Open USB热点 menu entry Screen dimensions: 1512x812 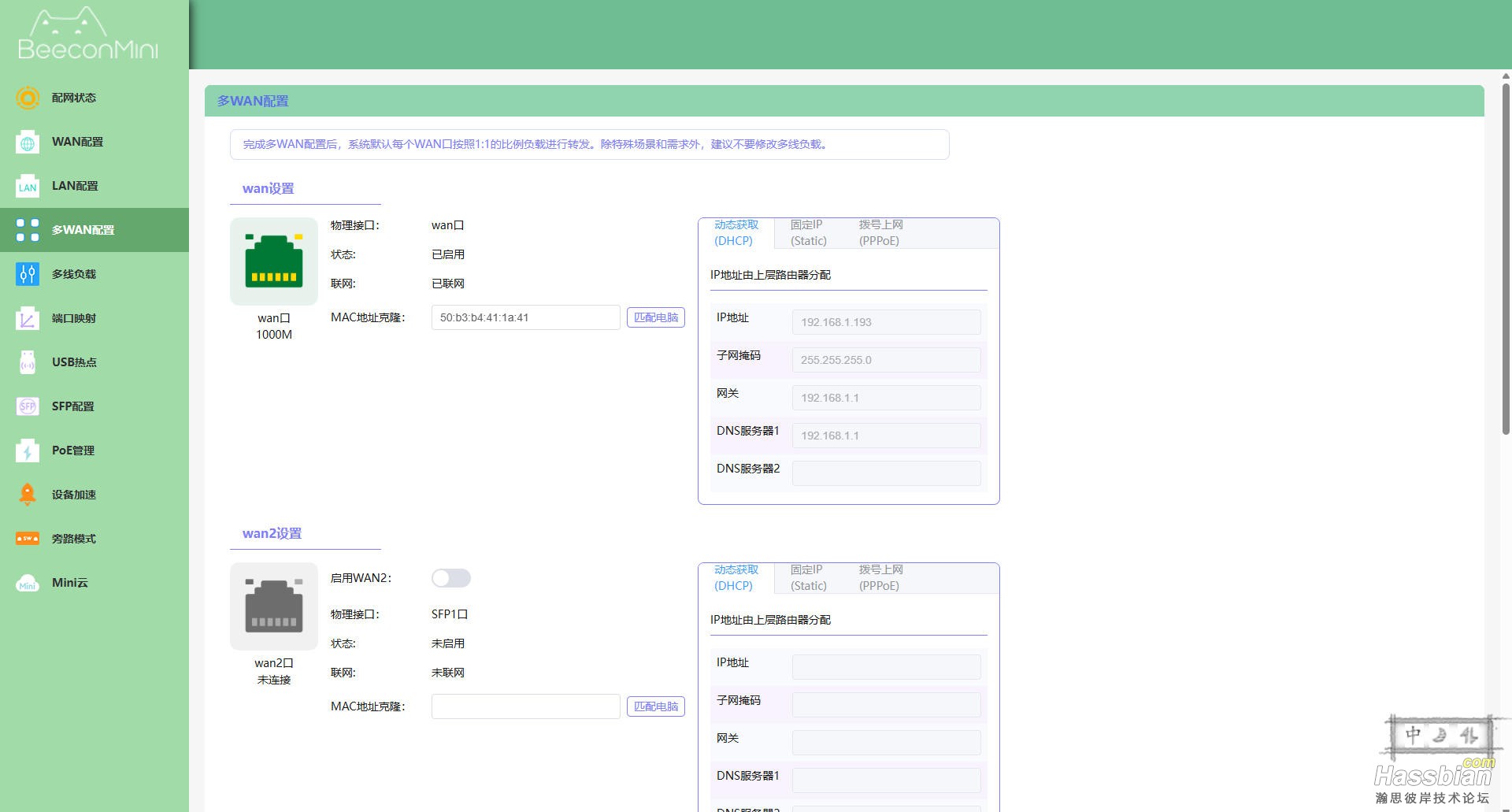(94, 362)
